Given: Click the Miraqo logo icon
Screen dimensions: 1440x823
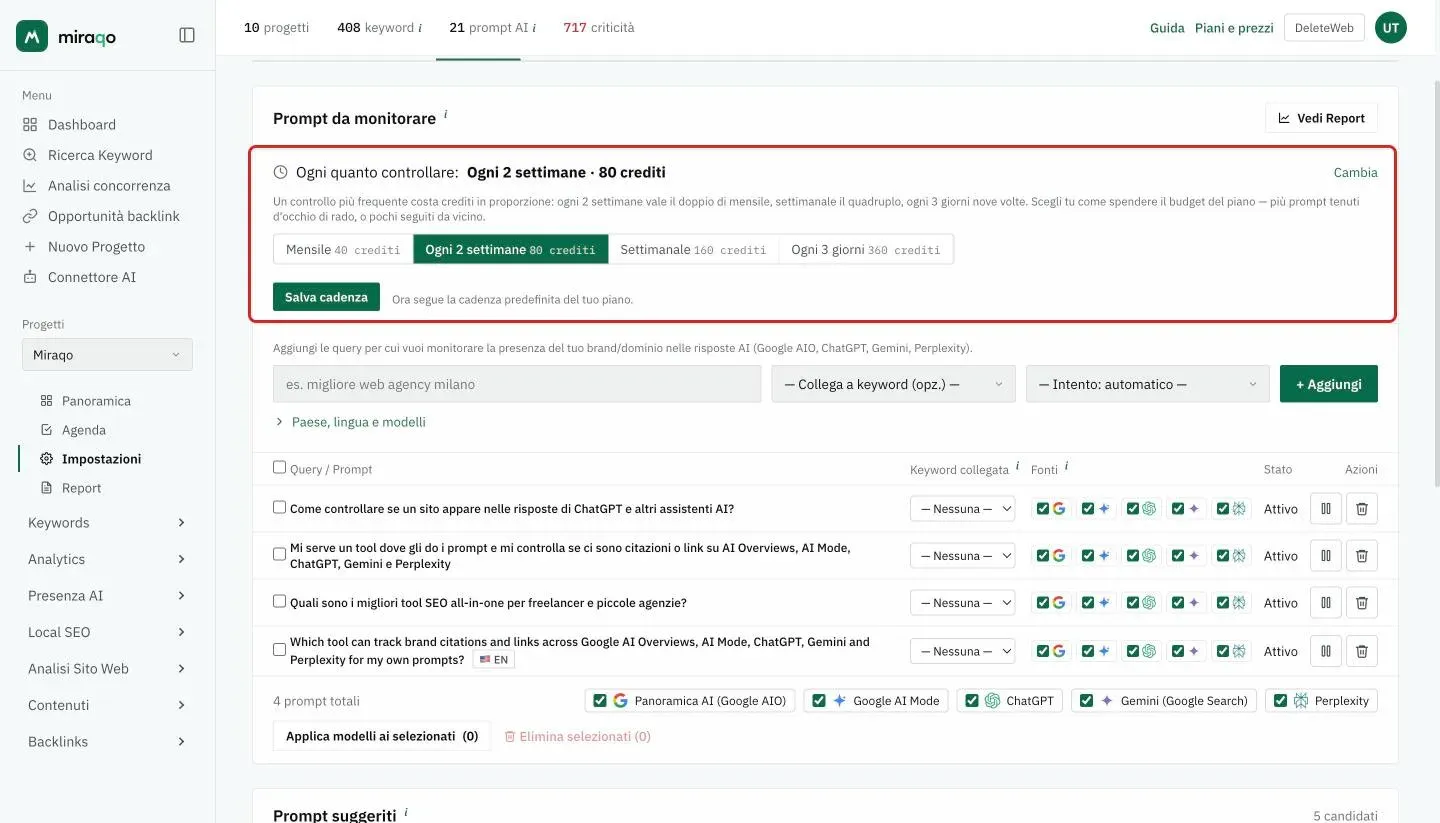Looking at the screenshot, I should tap(32, 36).
